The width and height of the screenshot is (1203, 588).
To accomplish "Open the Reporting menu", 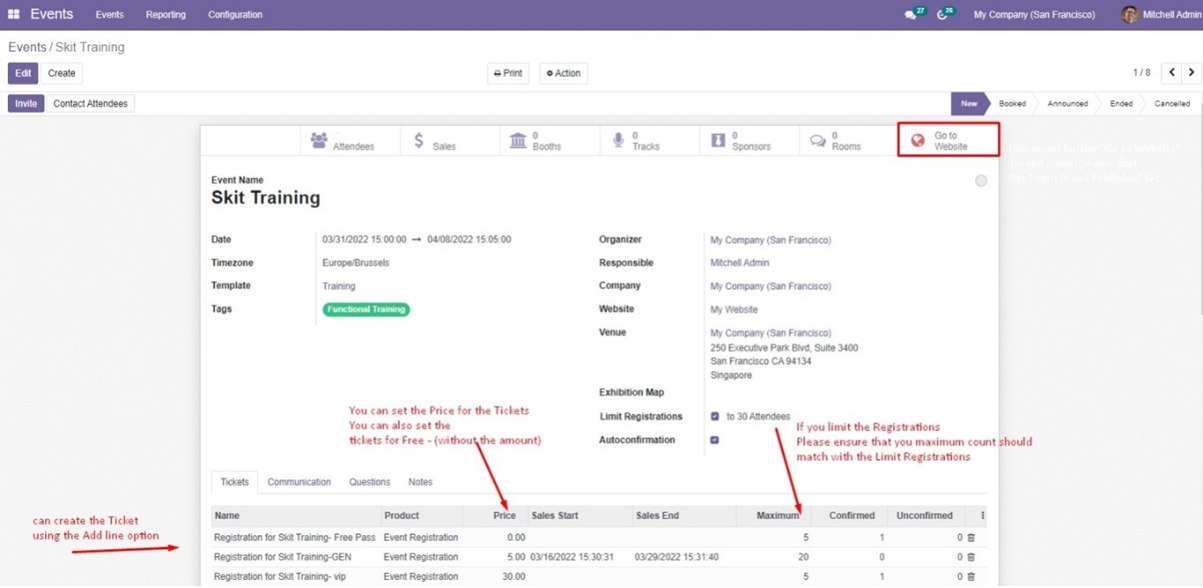I will [x=165, y=15].
